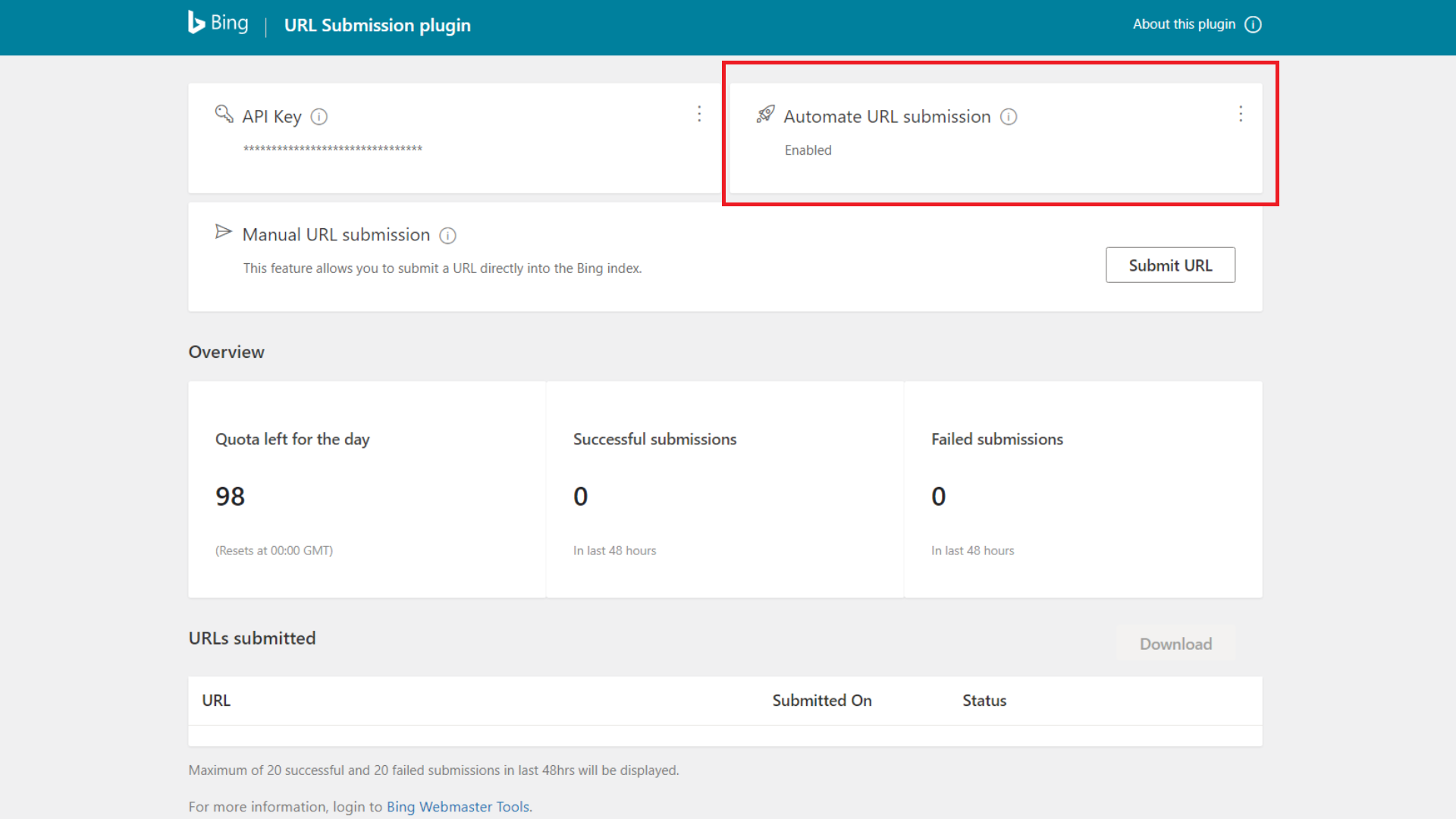Open the Bing Webmaster Tools link

(x=458, y=806)
